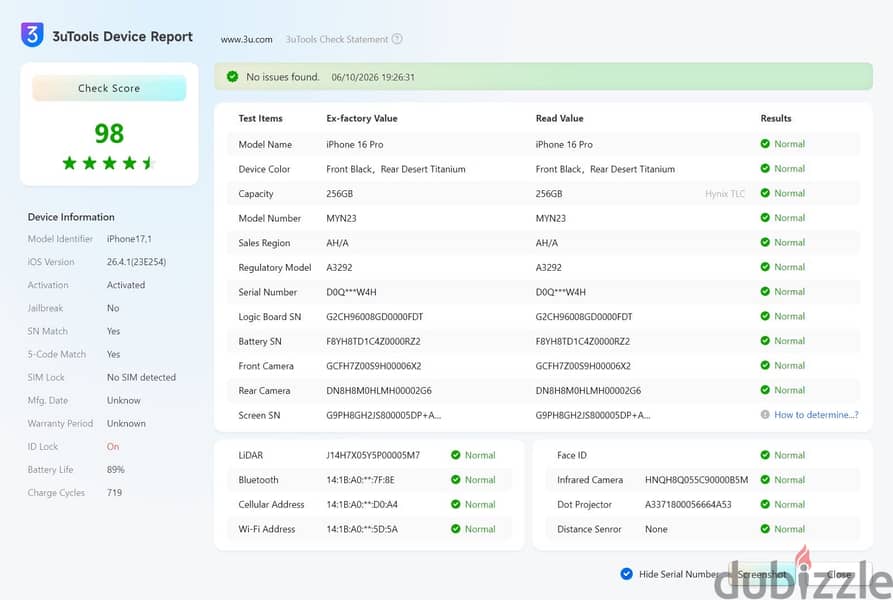
Task: Open the How to determine link
Action: coord(816,414)
